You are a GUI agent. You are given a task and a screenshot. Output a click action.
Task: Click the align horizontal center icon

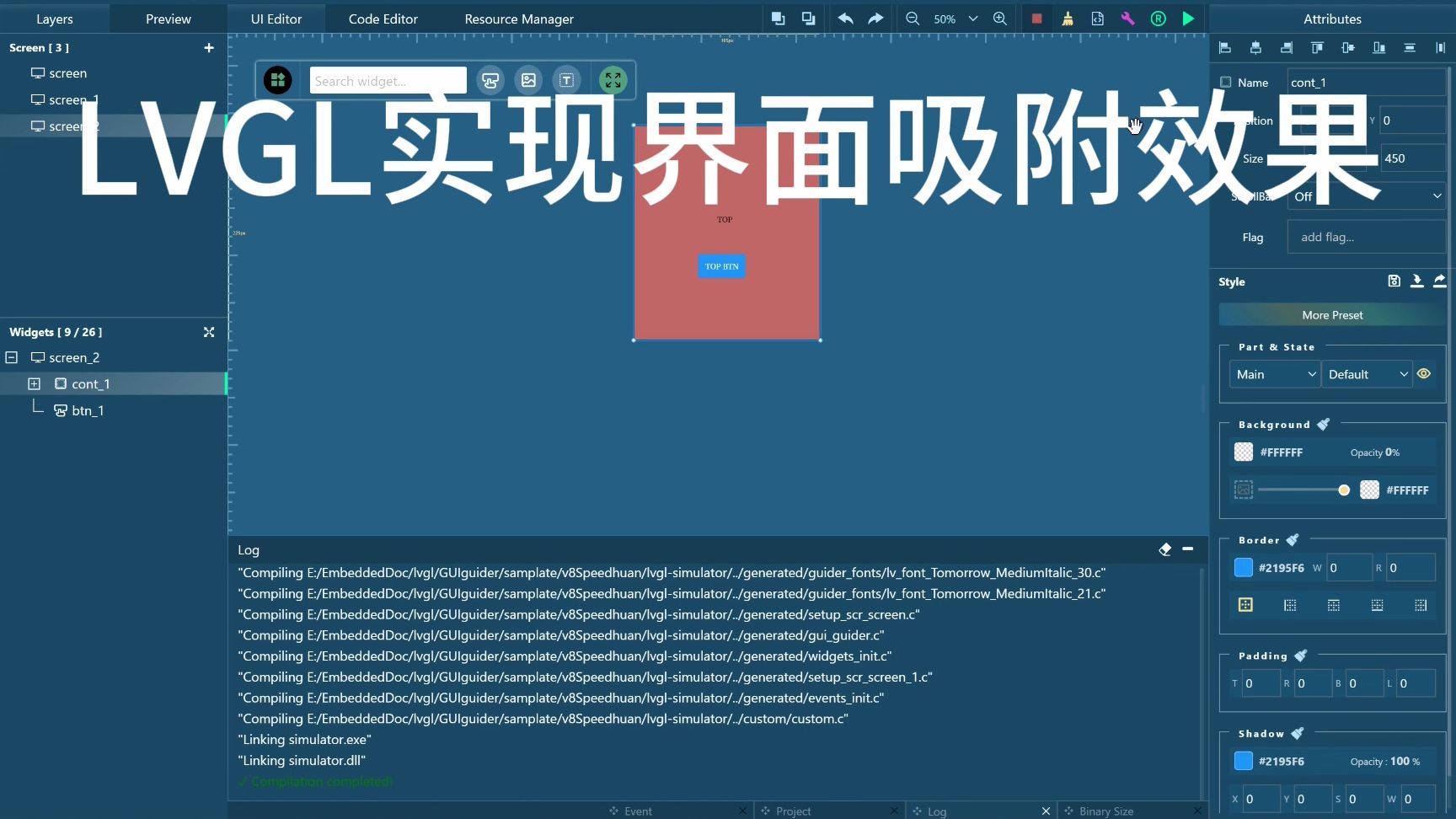pos(1255,48)
